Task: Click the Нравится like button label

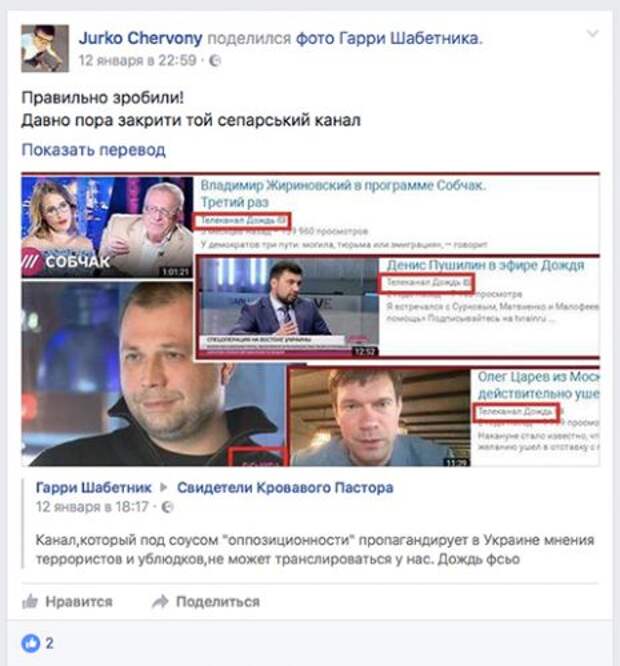Action: point(79,602)
